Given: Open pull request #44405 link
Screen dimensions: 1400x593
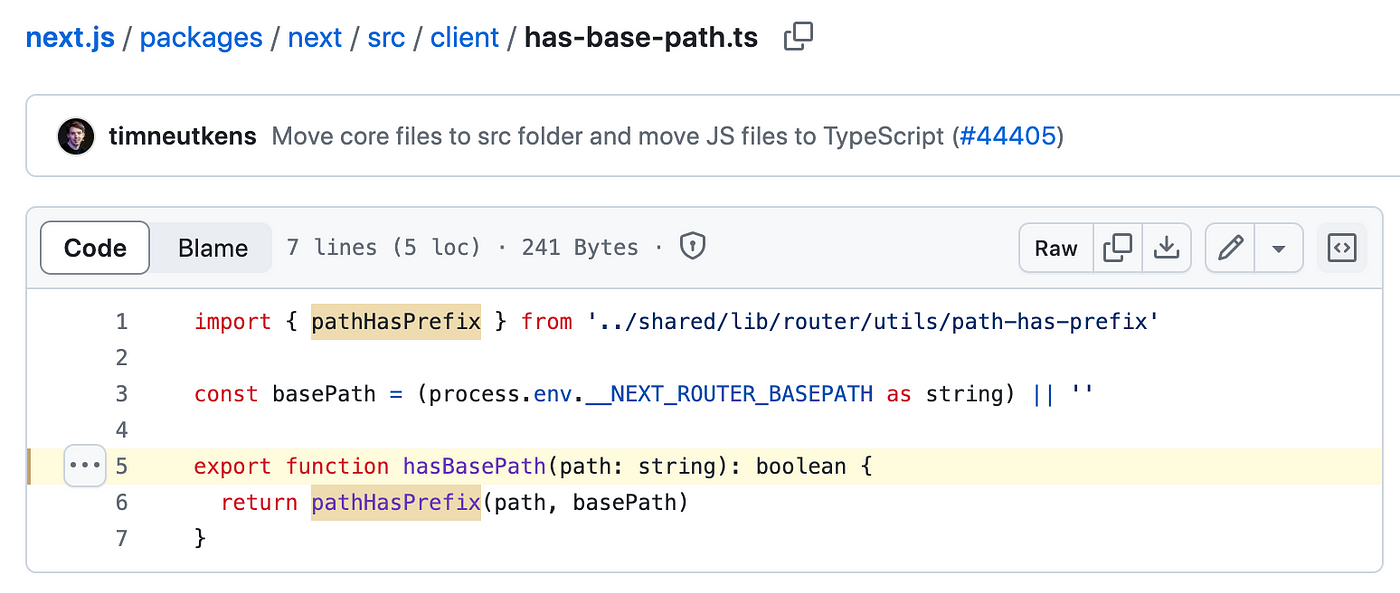Looking at the screenshot, I should [1008, 136].
